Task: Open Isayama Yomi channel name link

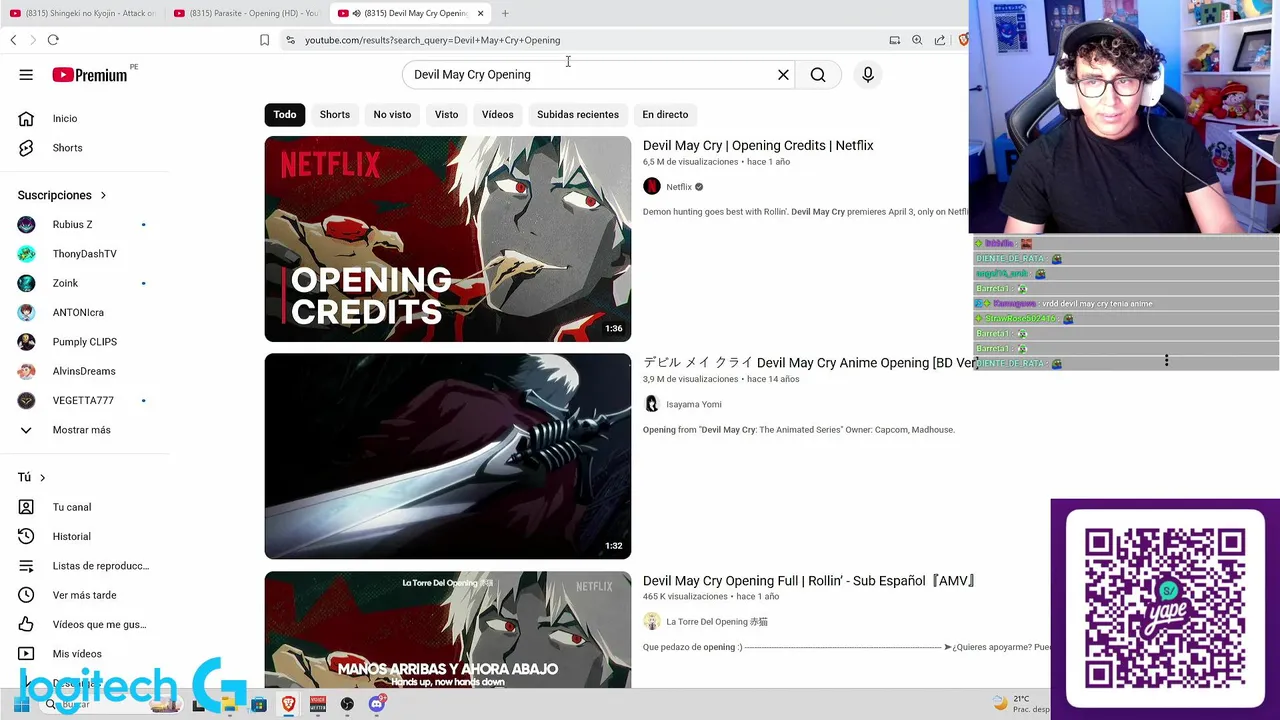Action: (x=694, y=404)
